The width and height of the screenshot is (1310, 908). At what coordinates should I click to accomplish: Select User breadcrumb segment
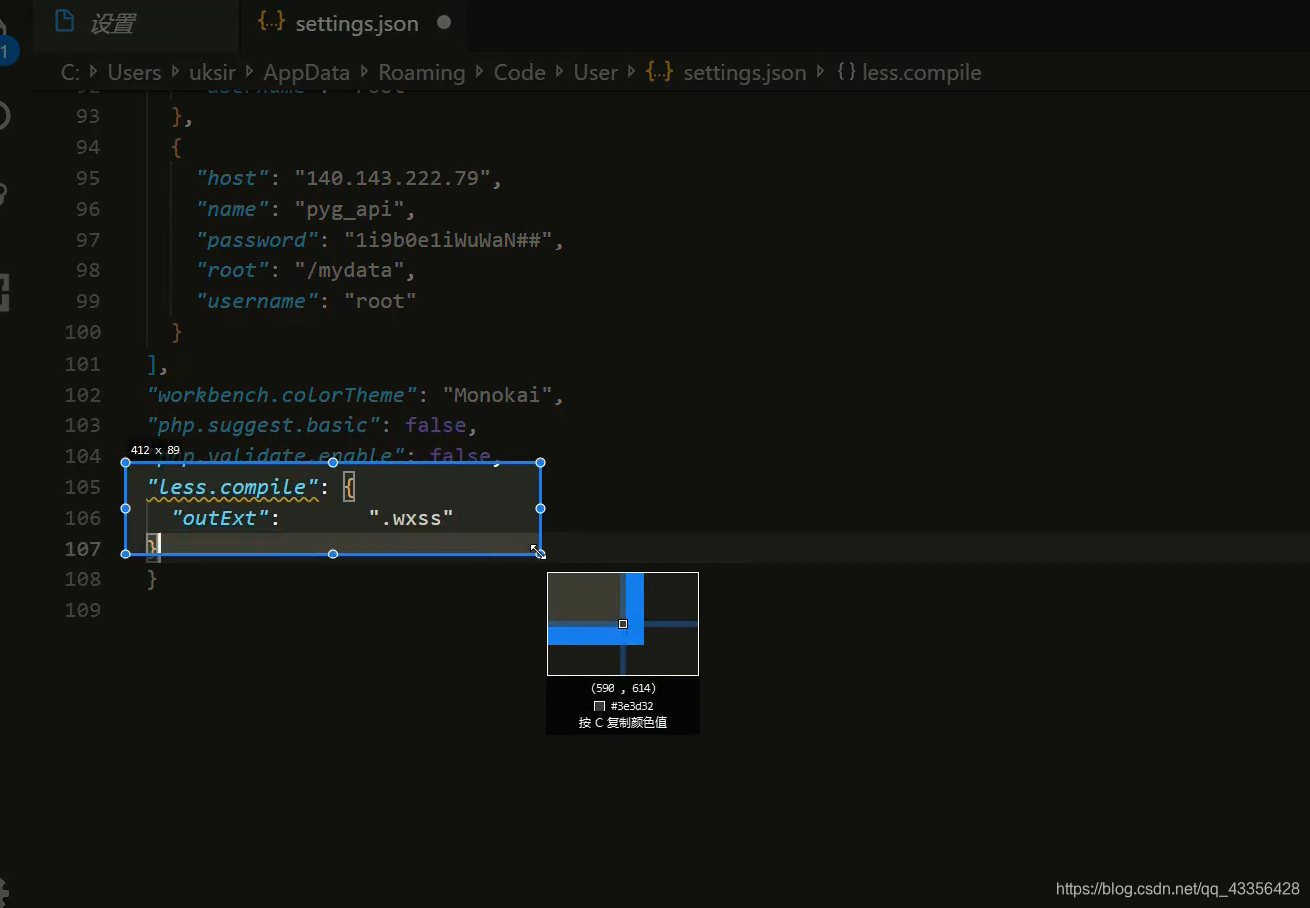(x=595, y=72)
